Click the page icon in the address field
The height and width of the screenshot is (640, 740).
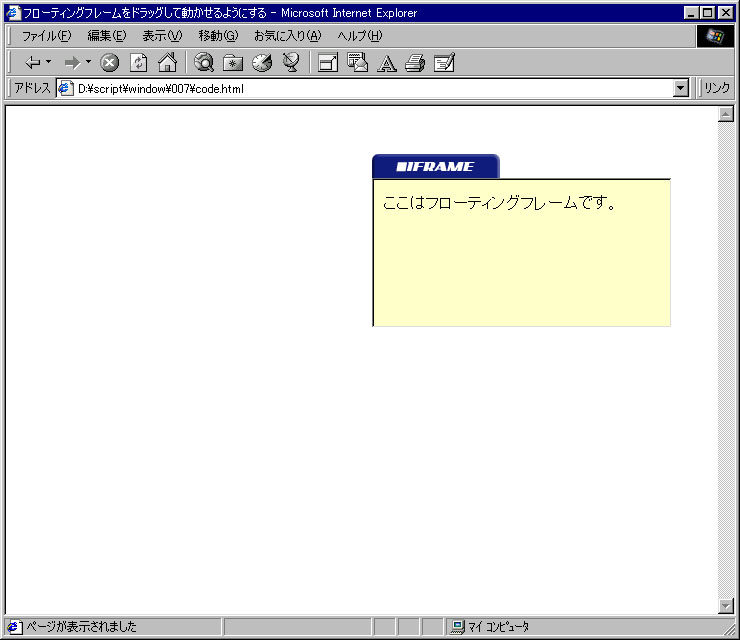coord(65,88)
